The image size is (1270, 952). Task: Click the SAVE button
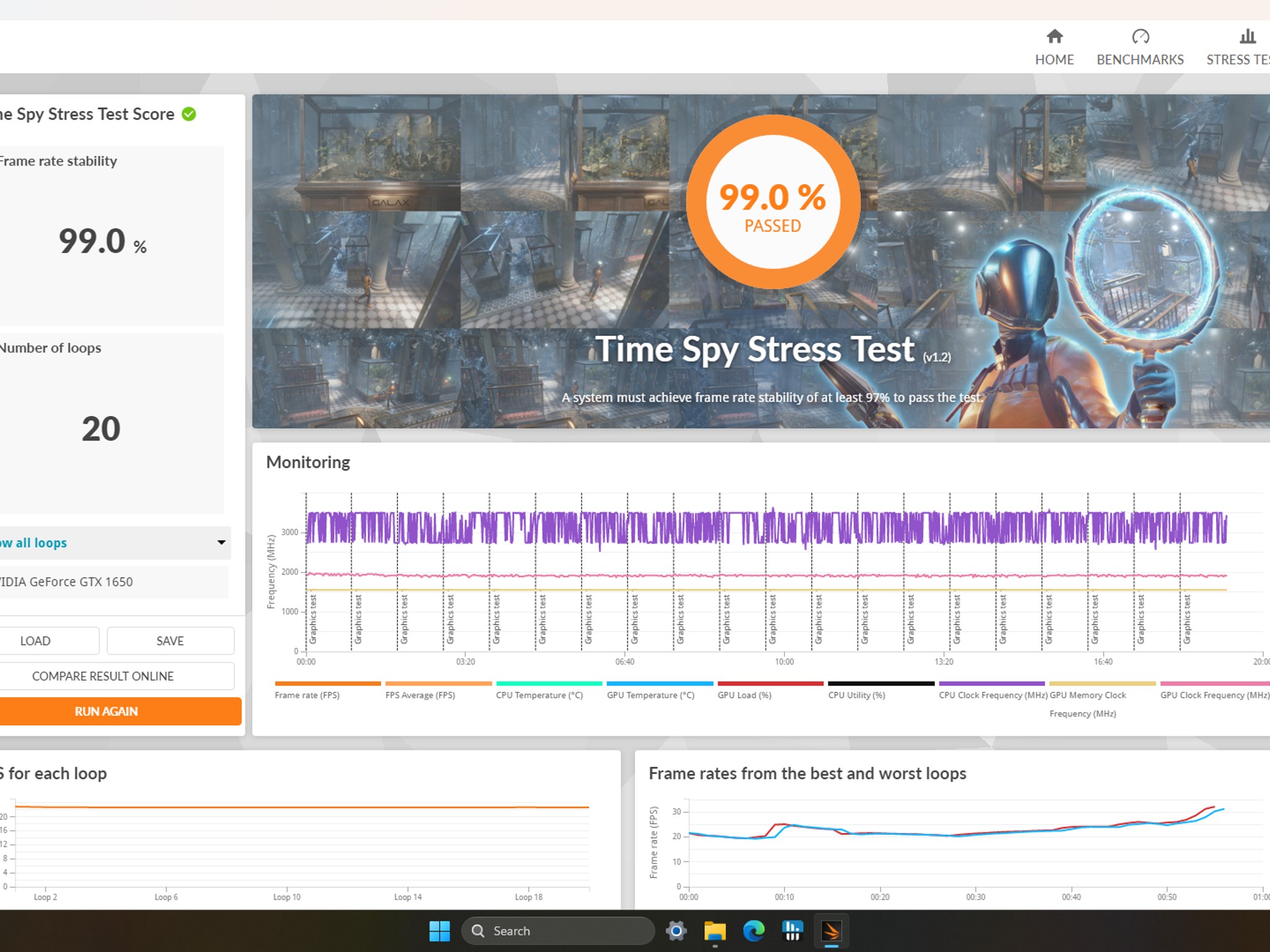point(171,641)
